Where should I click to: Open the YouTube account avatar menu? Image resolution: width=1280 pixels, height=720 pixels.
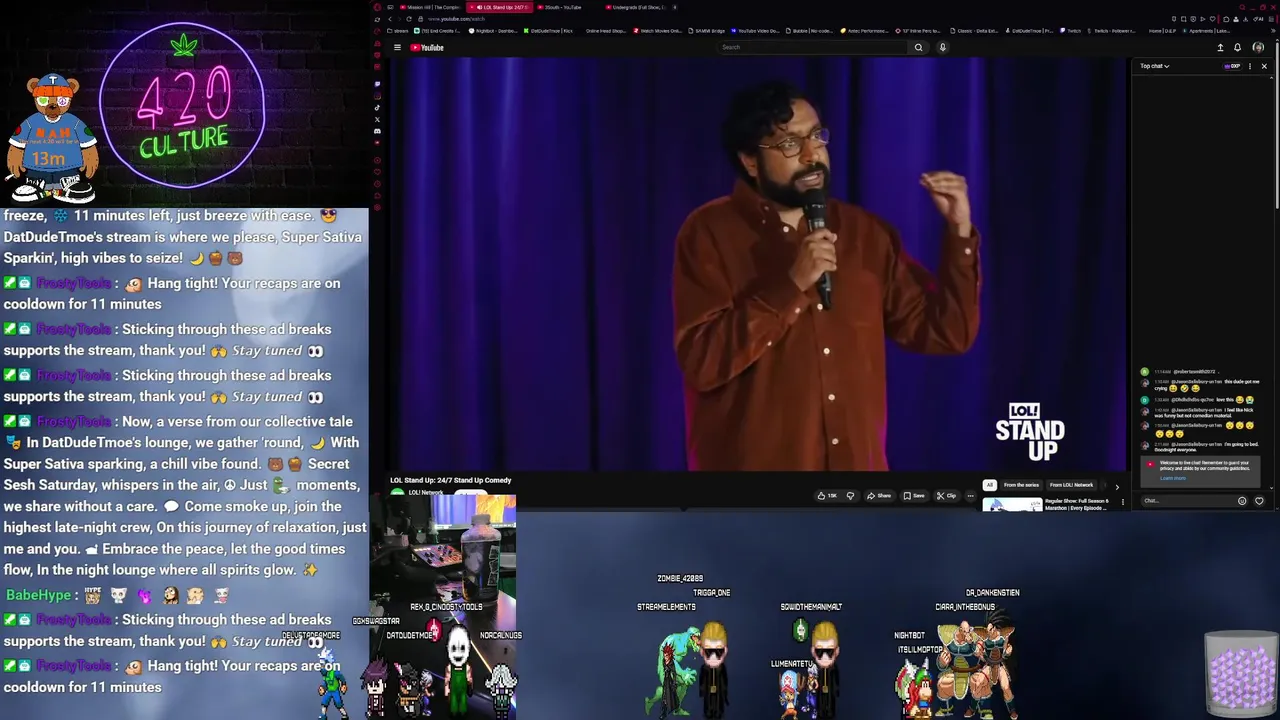tap(1258, 47)
